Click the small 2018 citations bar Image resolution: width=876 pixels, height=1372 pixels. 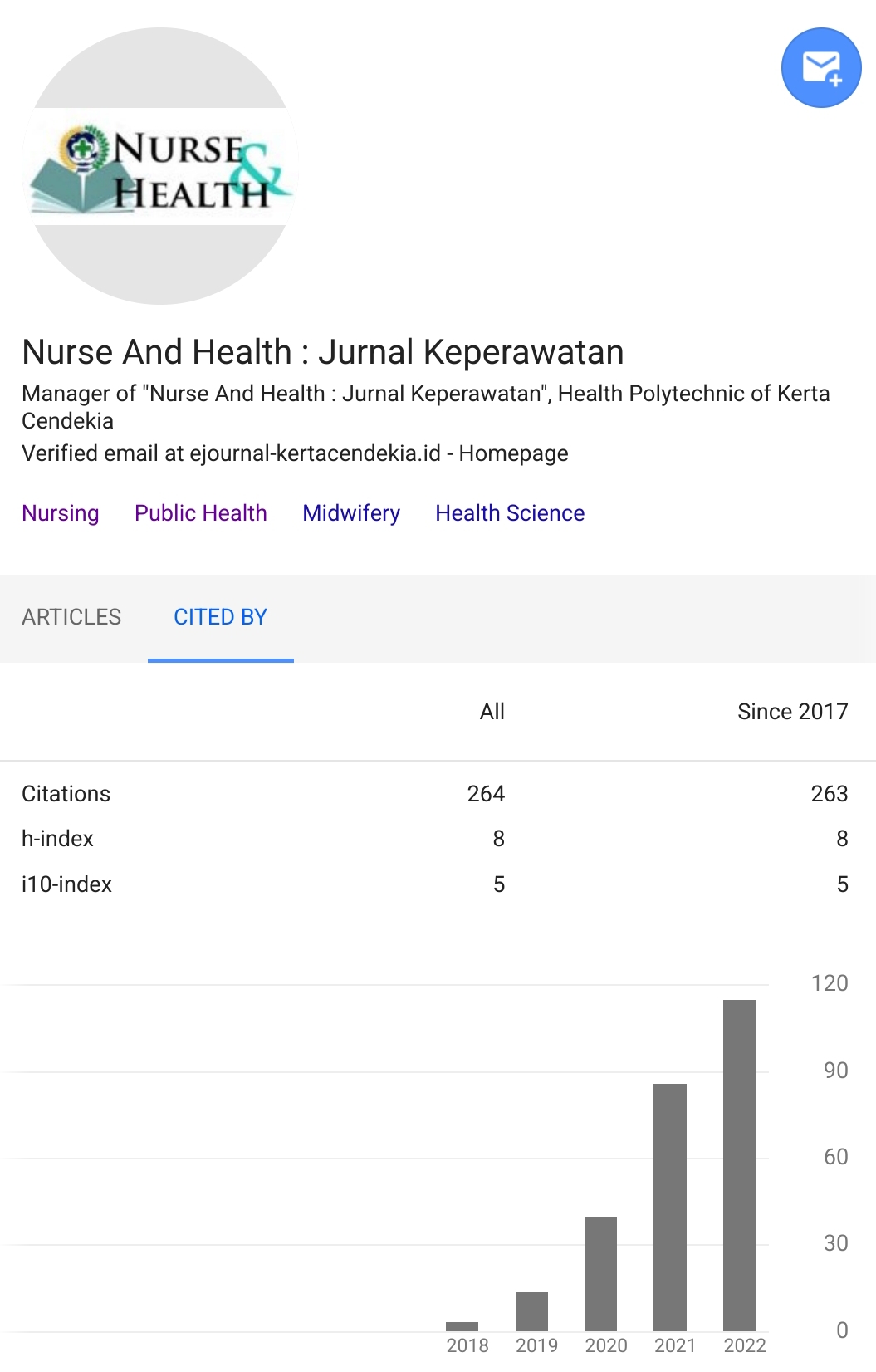(x=462, y=1326)
